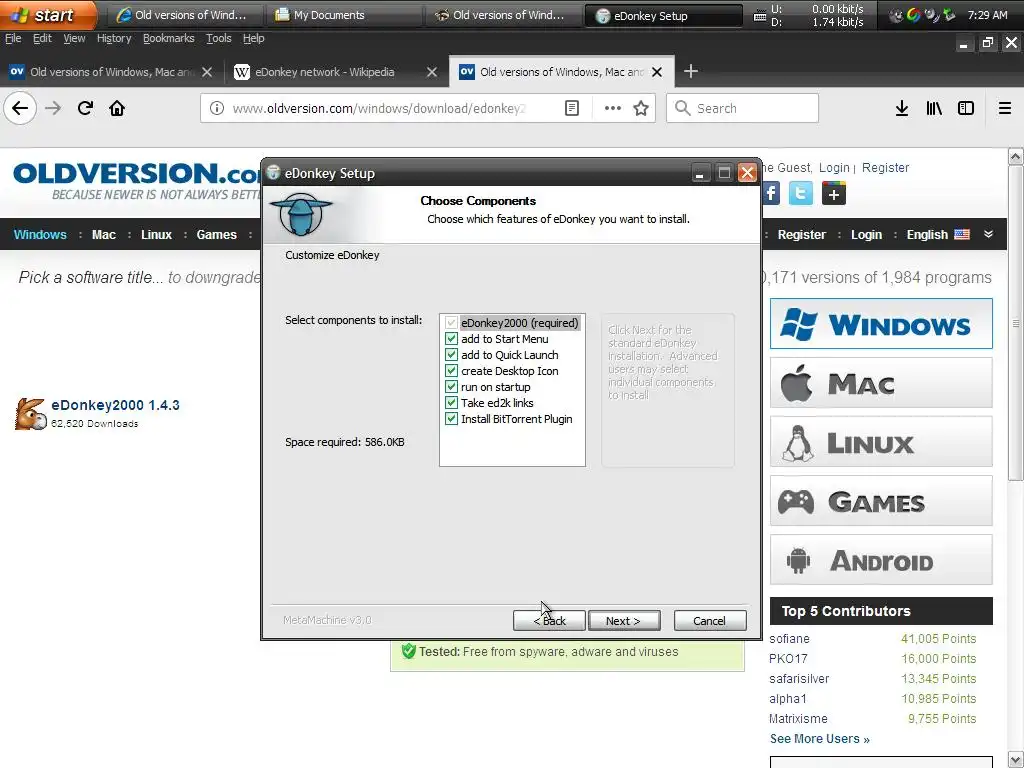
Task: Click Login link in the black nav bar
Action: point(866,234)
